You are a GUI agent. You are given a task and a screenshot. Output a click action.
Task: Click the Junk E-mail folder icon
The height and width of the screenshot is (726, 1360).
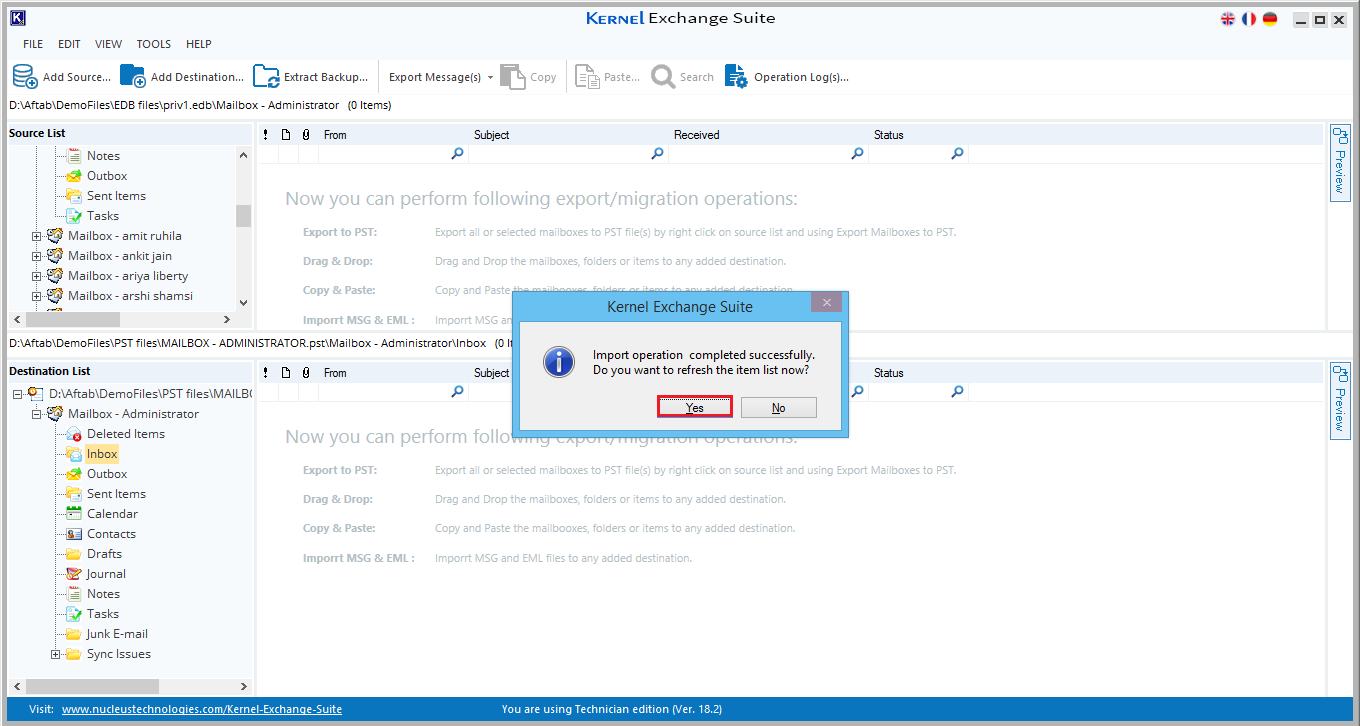tap(74, 633)
